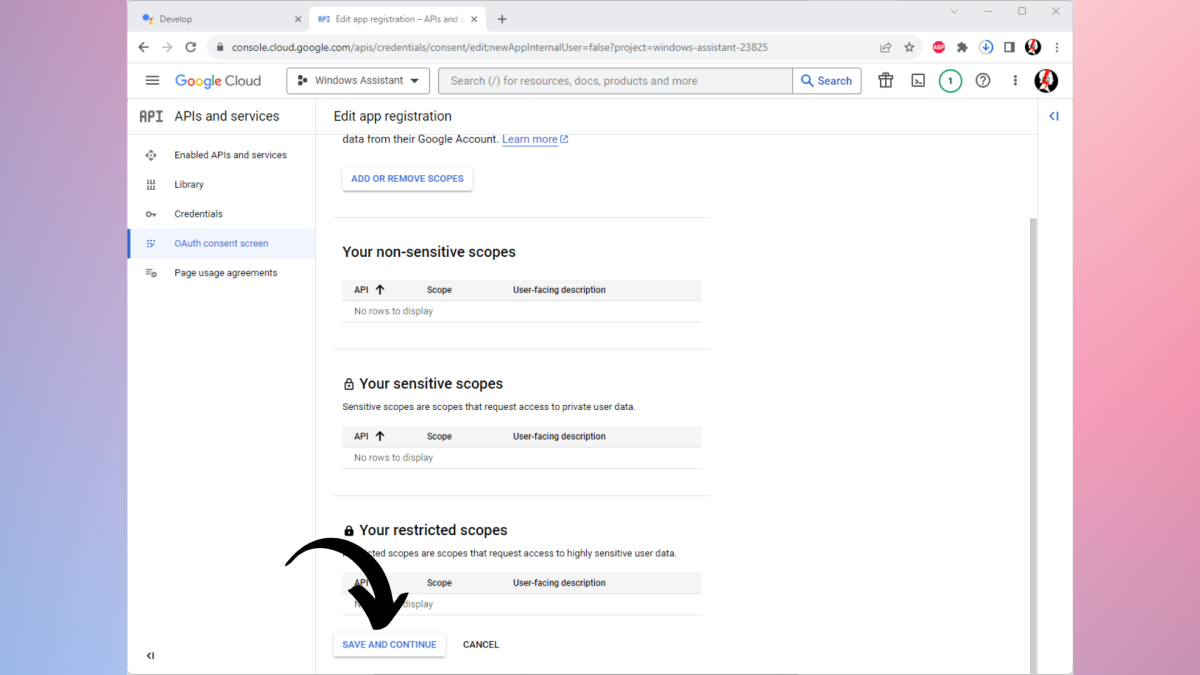Click the page vertical scrollbar

point(1033,445)
